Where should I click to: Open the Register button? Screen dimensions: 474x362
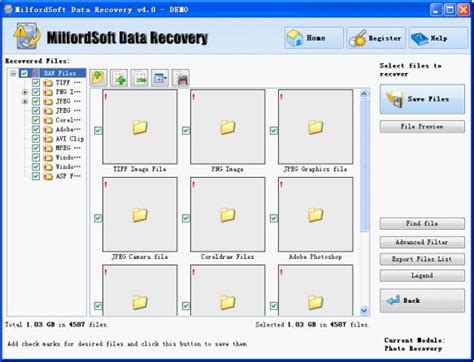[376, 38]
